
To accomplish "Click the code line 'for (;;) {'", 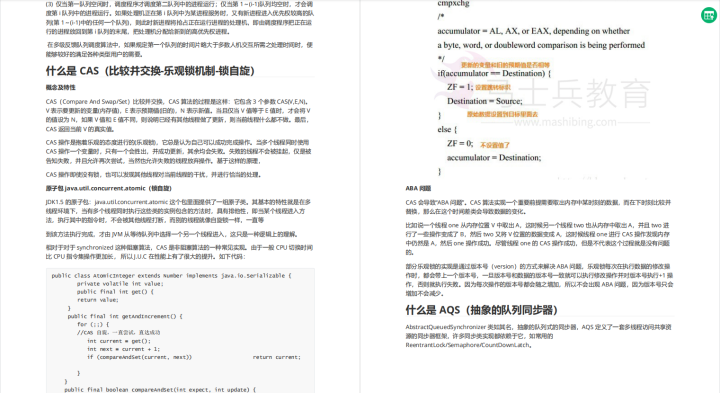I will [93, 324].
